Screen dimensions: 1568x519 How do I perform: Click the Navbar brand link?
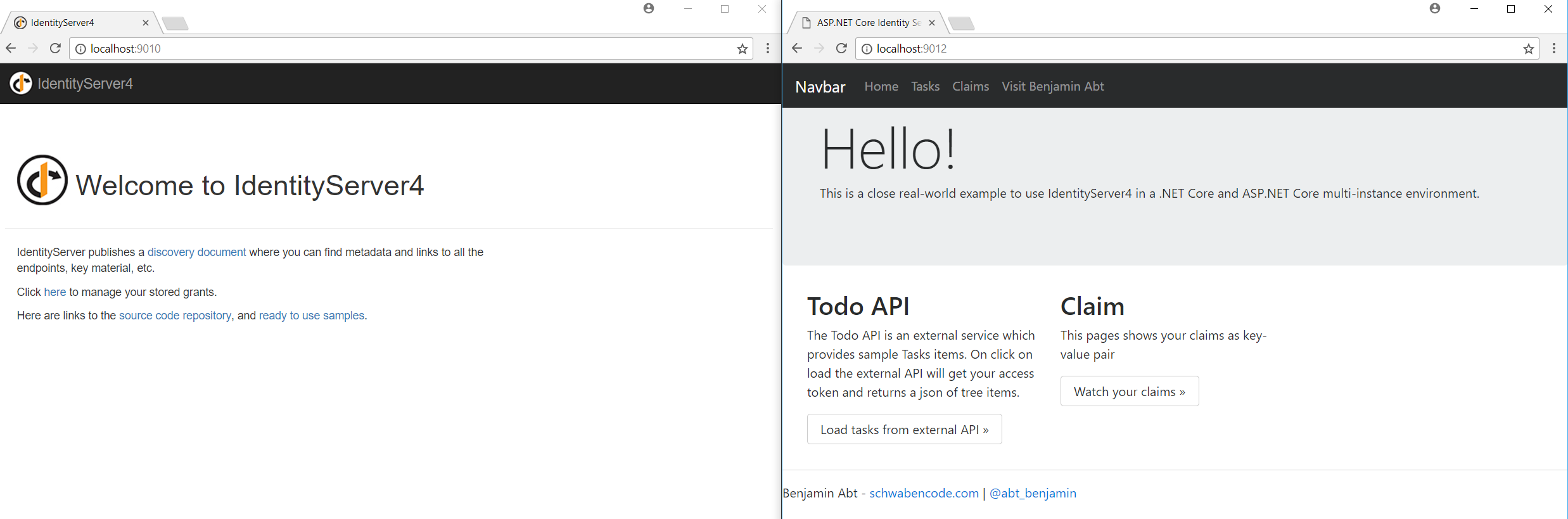820,87
